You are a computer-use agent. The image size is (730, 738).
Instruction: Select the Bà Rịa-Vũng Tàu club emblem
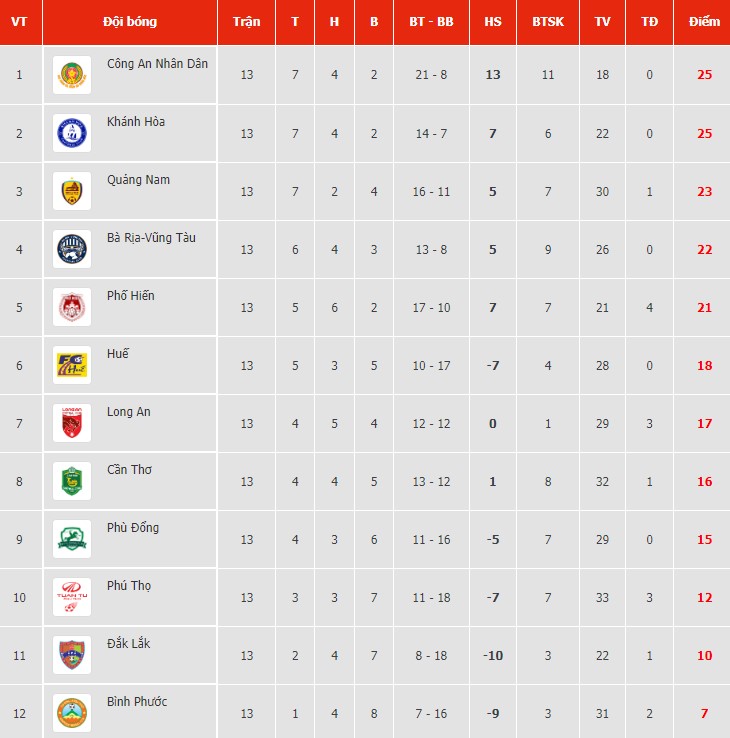click(72, 249)
